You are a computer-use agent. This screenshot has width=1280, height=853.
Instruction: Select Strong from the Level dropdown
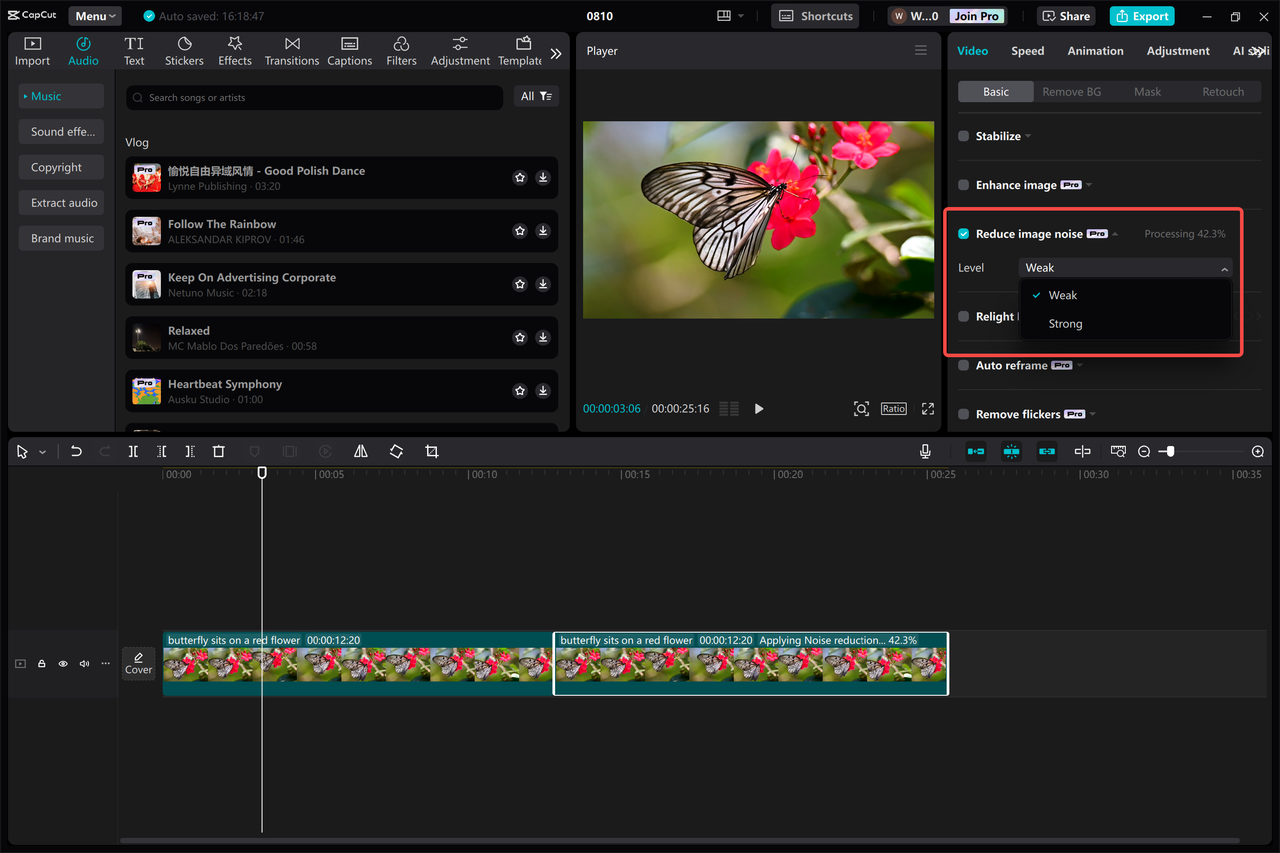(1064, 323)
